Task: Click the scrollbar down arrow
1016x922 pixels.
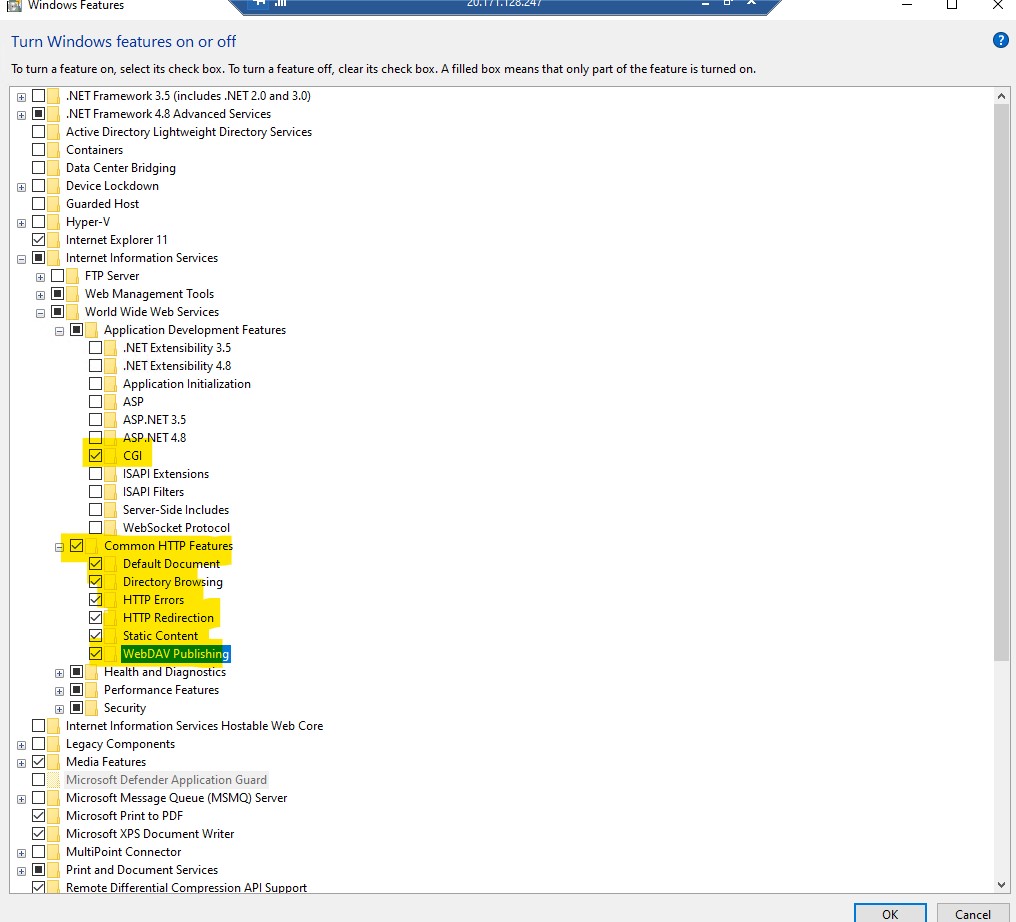Action: (1001, 884)
